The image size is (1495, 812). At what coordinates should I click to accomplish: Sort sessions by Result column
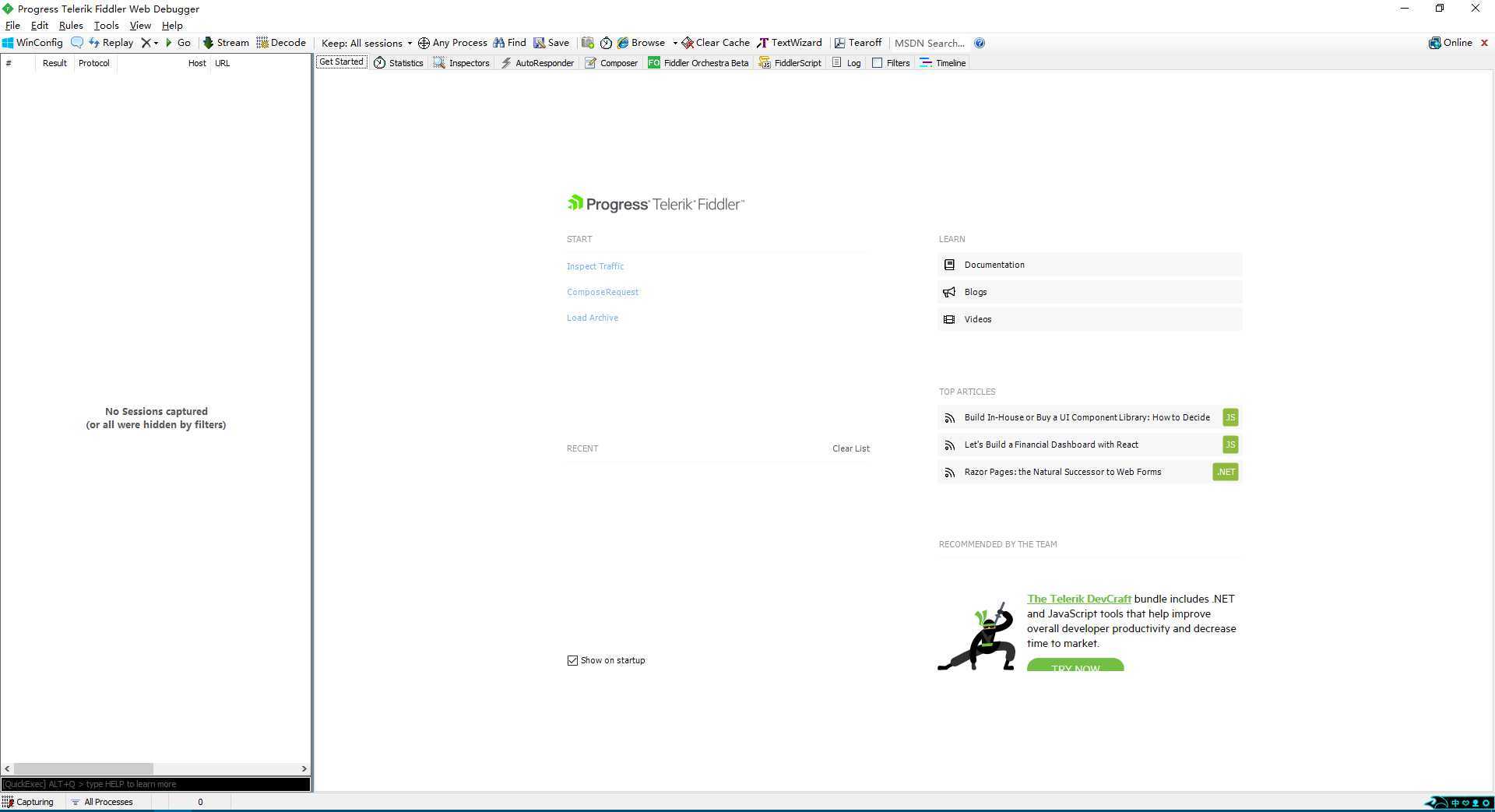click(x=54, y=63)
